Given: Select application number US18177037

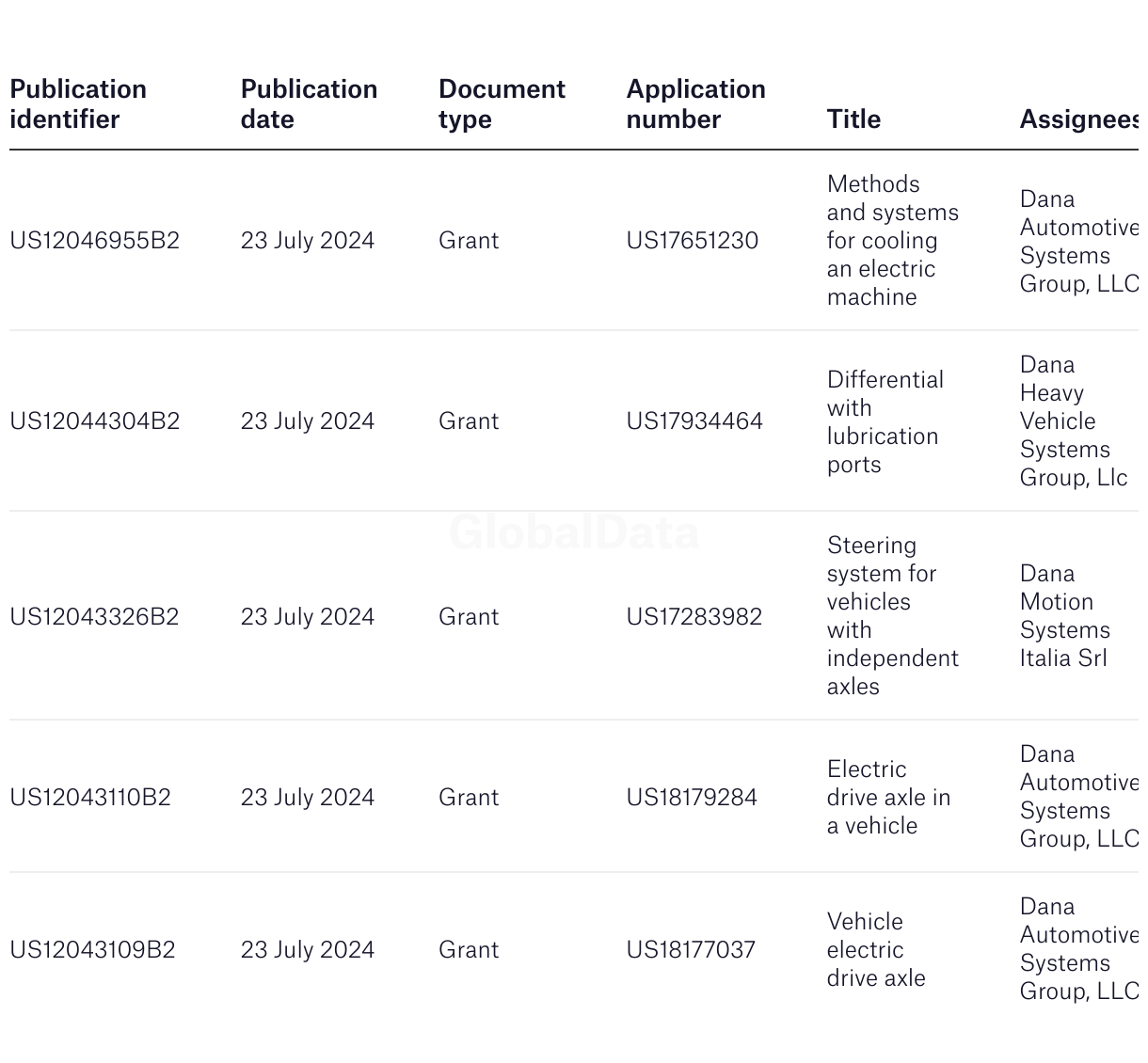Looking at the screenshot, I should click(x=691, y=950).
